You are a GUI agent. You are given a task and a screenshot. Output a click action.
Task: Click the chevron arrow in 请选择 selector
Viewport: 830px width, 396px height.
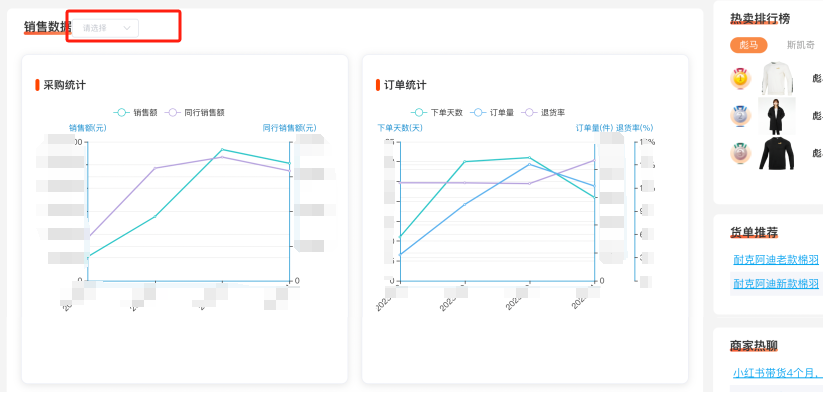pos(127,28)
